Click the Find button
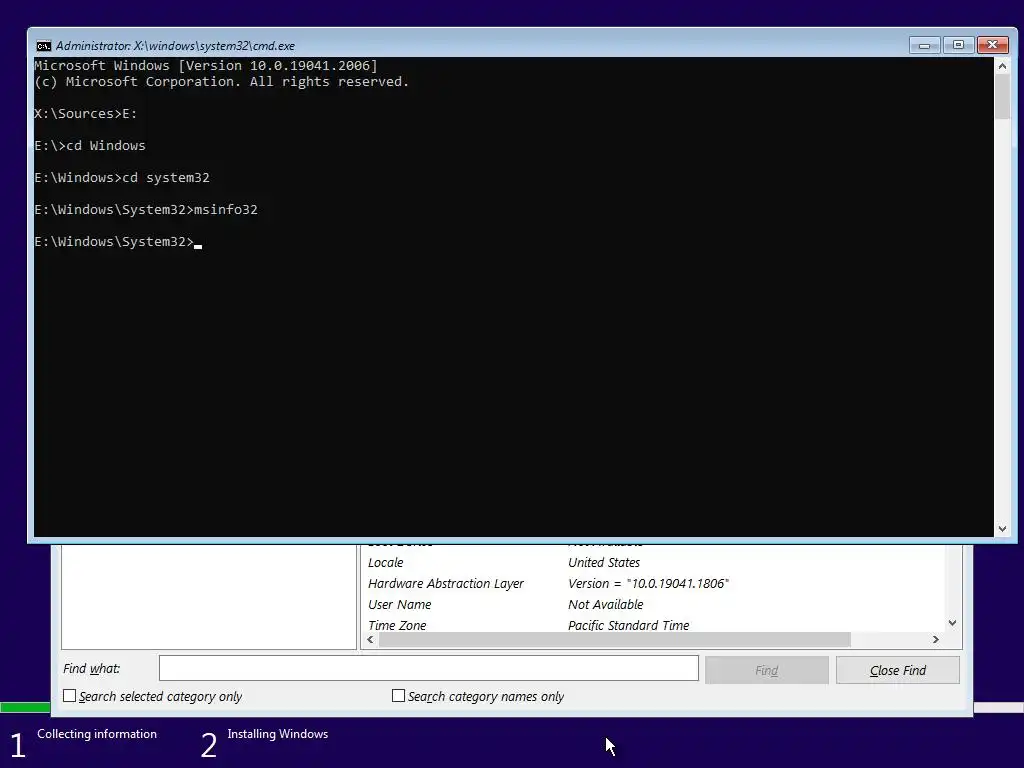The width and height of the screenshot is (1024, 768). click(x=767, y=671)
